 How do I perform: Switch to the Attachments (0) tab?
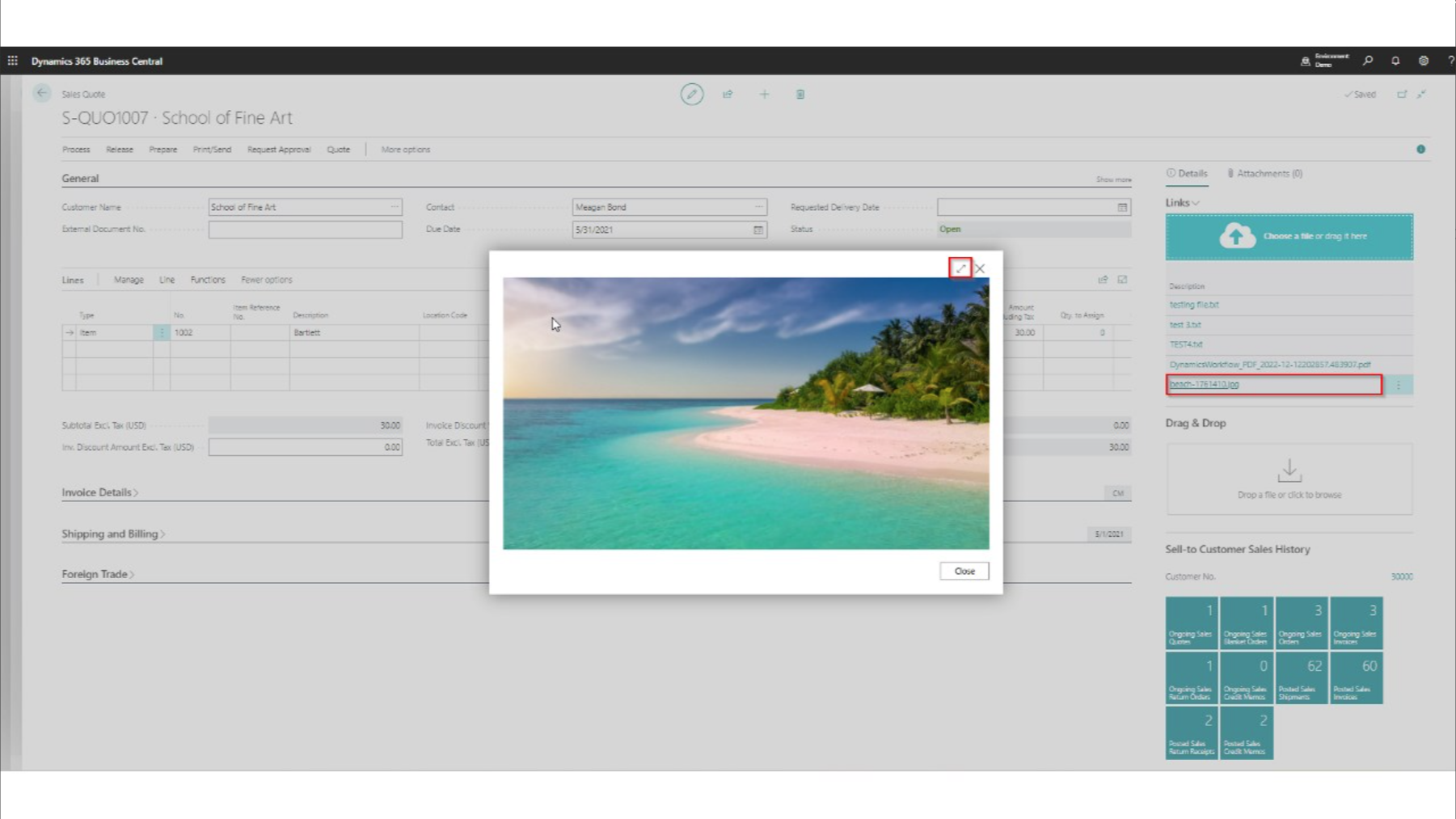(x=1265, y=174)
